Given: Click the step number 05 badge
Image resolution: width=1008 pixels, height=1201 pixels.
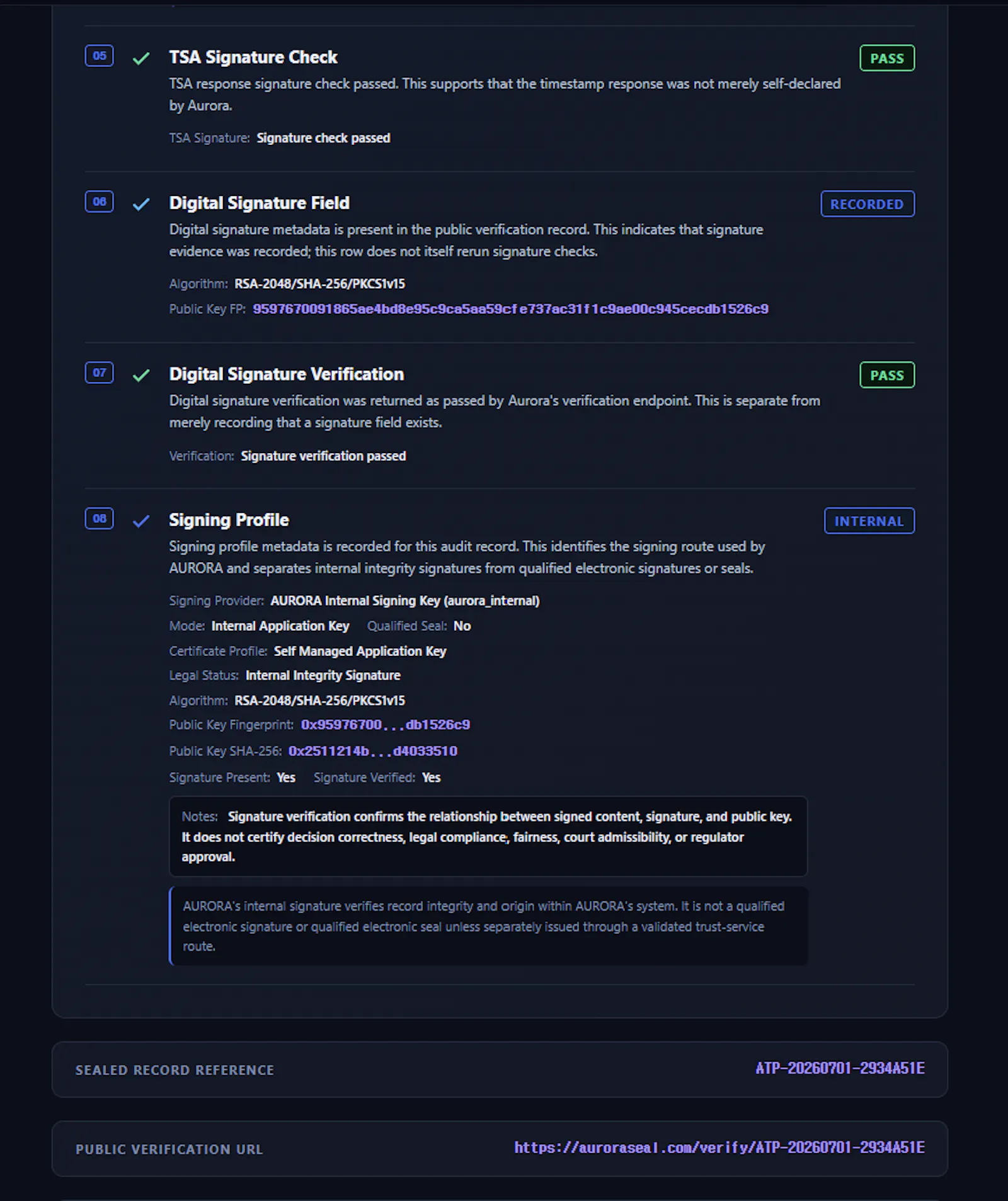Looking at the screenshot, I should click(x=100, y=56).
